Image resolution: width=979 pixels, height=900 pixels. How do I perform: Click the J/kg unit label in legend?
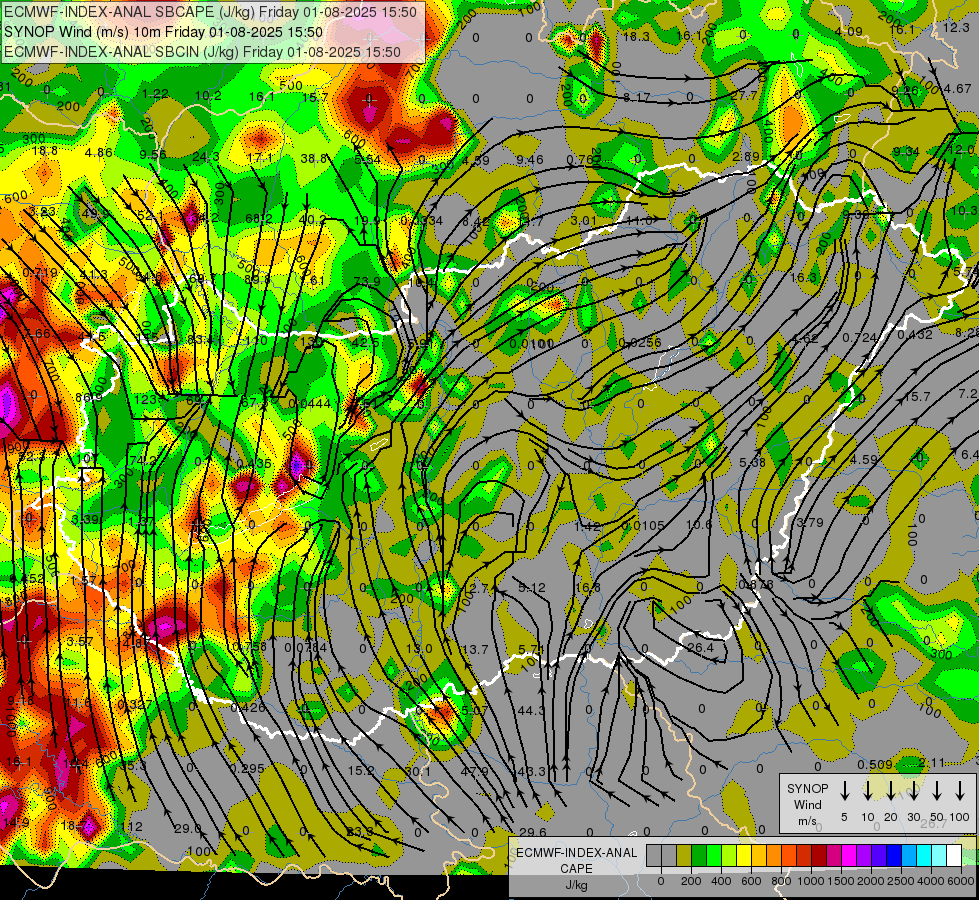(576, 885)
